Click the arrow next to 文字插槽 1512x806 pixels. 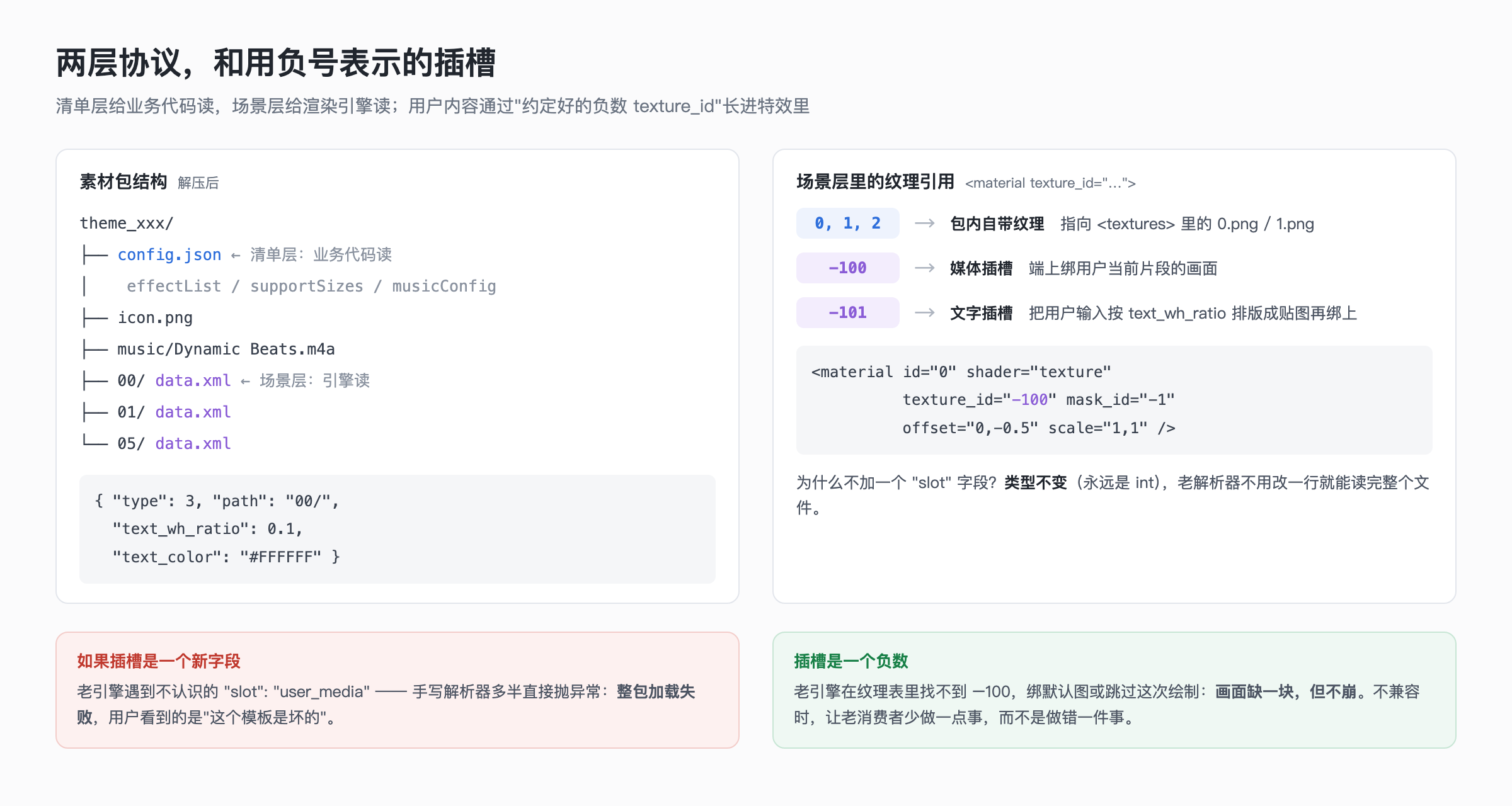point(925,313)
